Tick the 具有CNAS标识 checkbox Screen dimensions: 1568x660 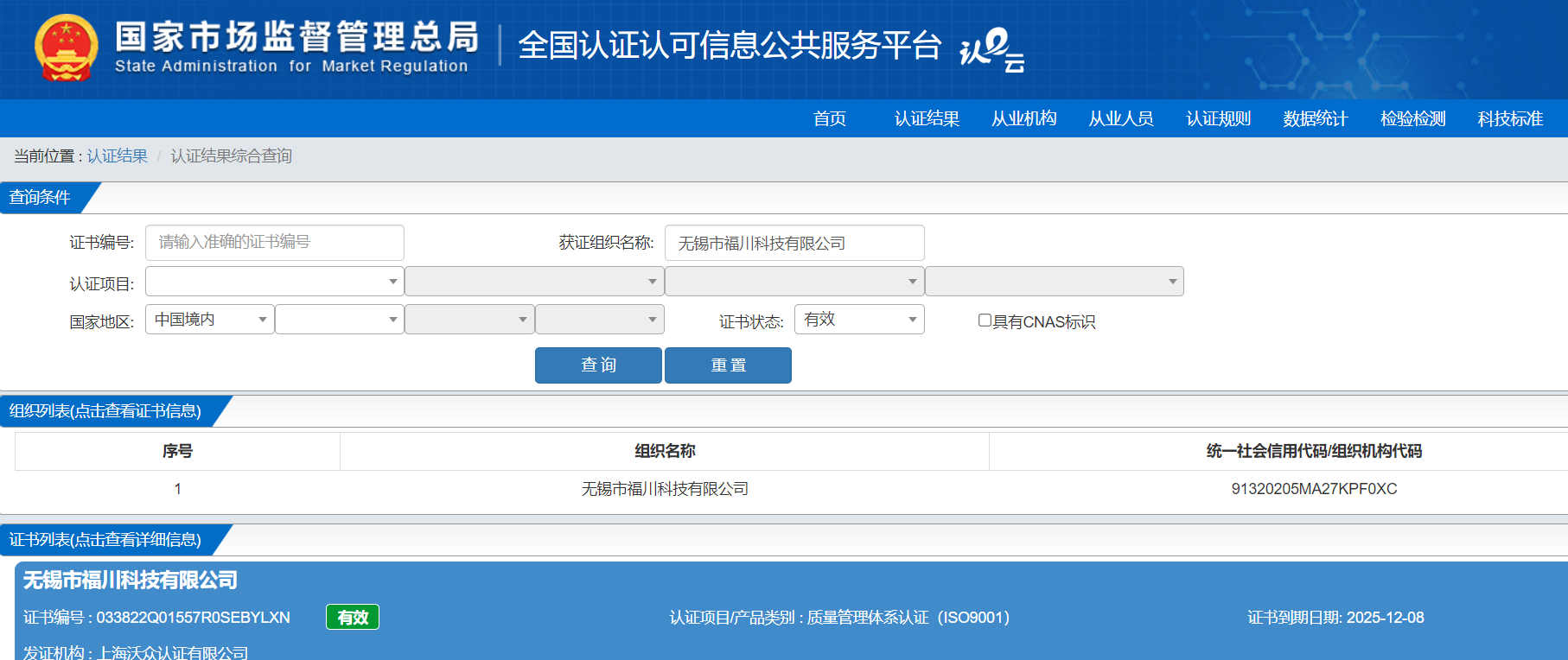point(985,320)
